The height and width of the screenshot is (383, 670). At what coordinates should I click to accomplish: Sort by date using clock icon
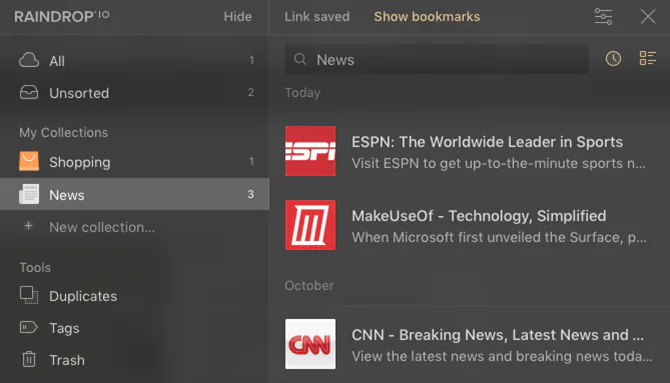click(613, 59)
